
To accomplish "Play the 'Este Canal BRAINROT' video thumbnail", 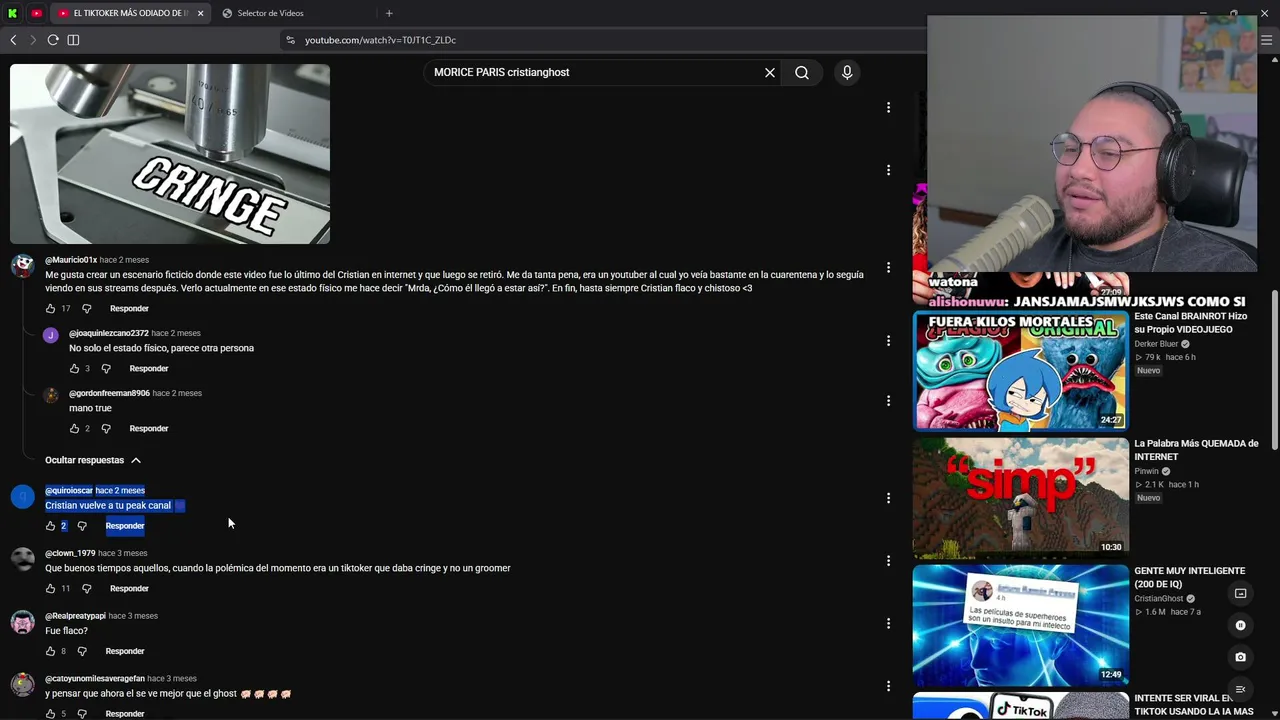I will [x=1020, y=370].
